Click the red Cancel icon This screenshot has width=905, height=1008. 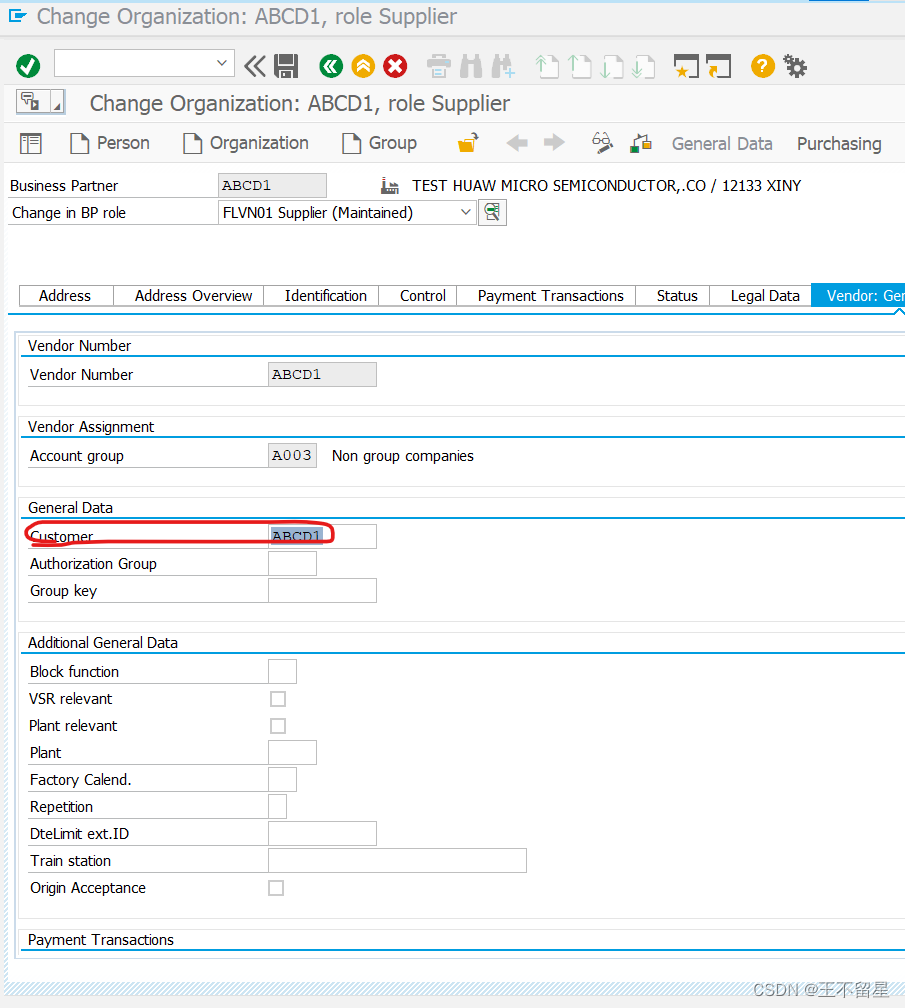pos(395,66)
